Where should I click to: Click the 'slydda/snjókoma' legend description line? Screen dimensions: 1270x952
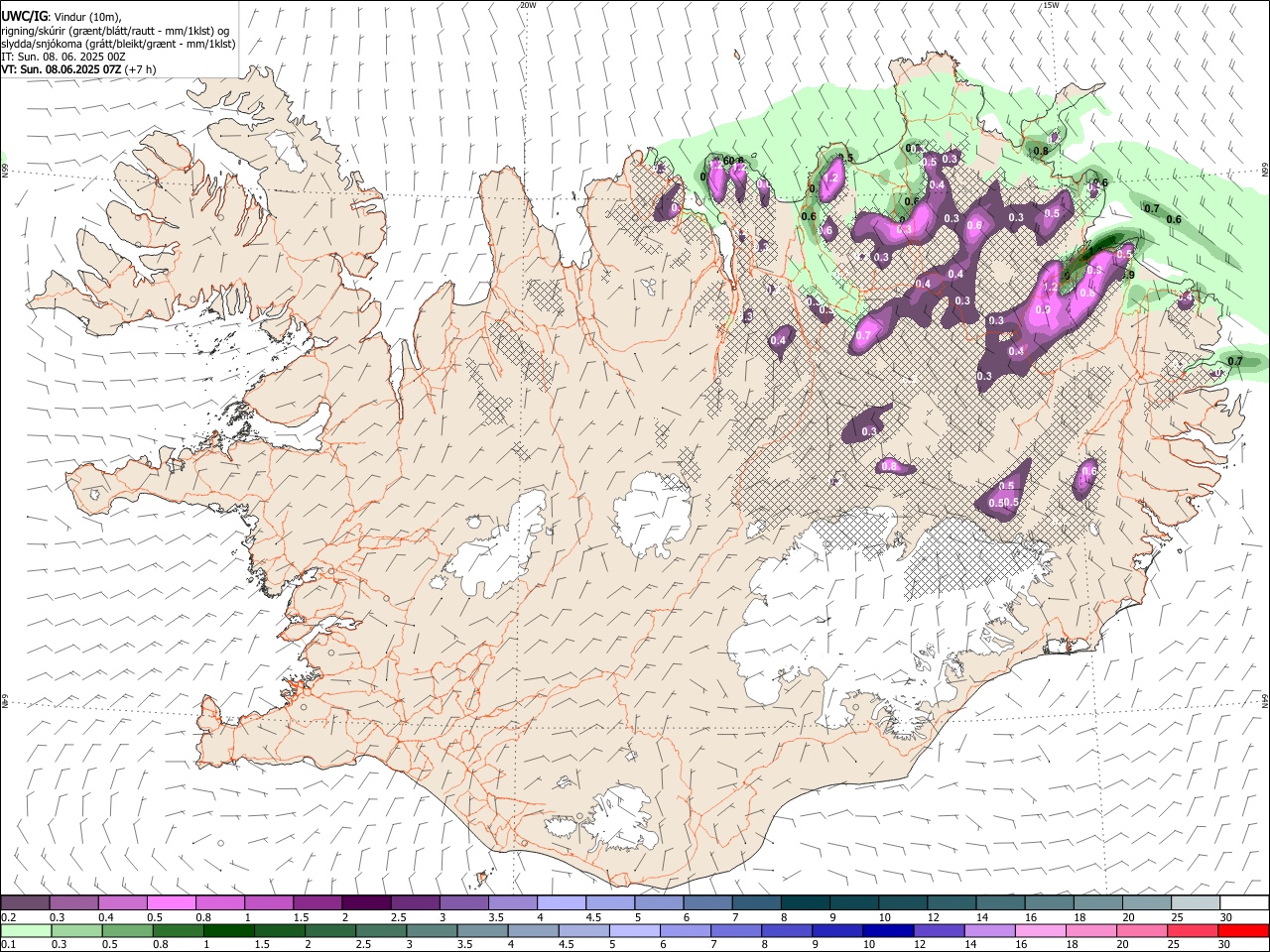click(118, 44)
